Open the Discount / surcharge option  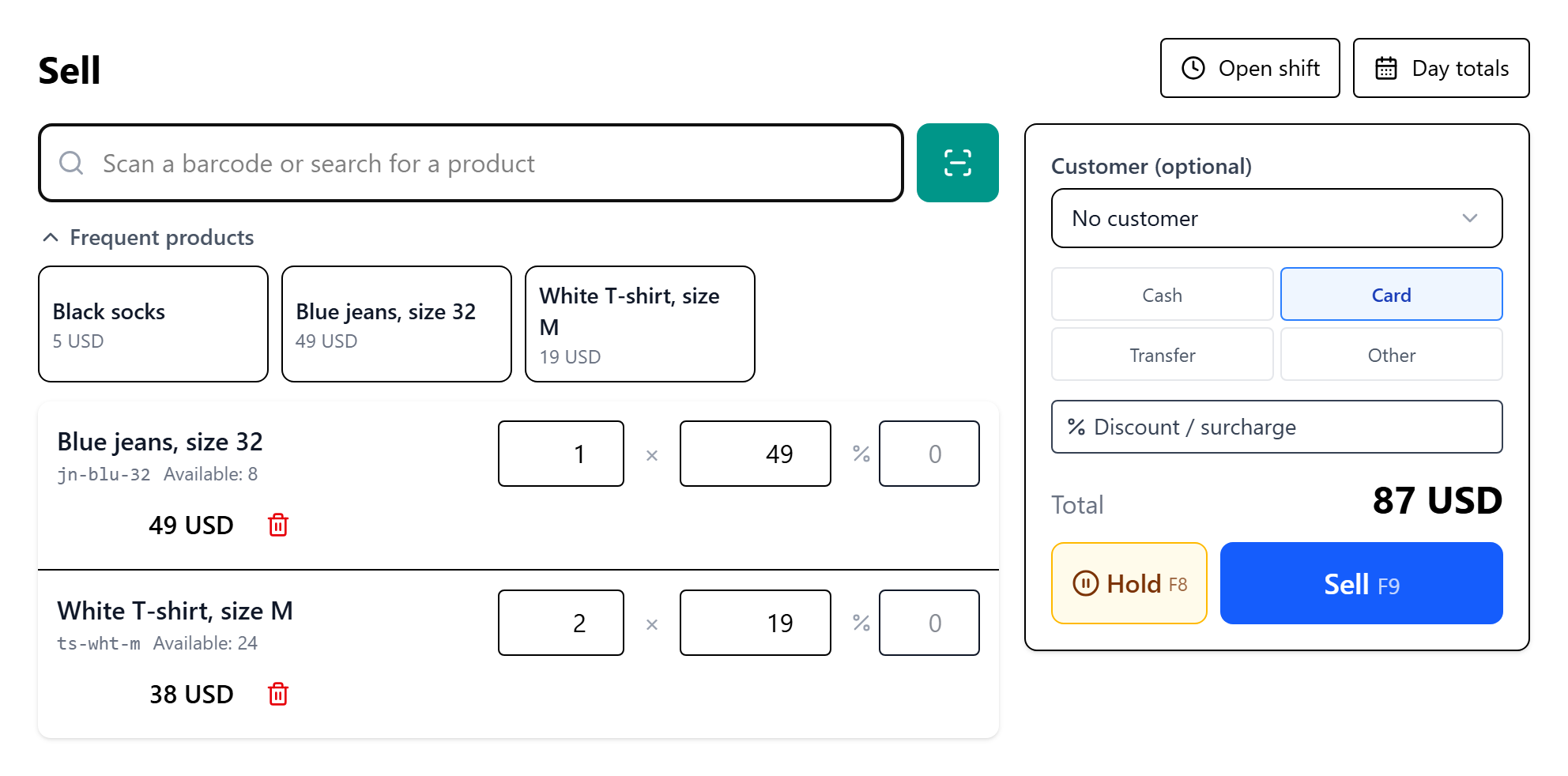pyautogui.click(x=1276, y=427)
